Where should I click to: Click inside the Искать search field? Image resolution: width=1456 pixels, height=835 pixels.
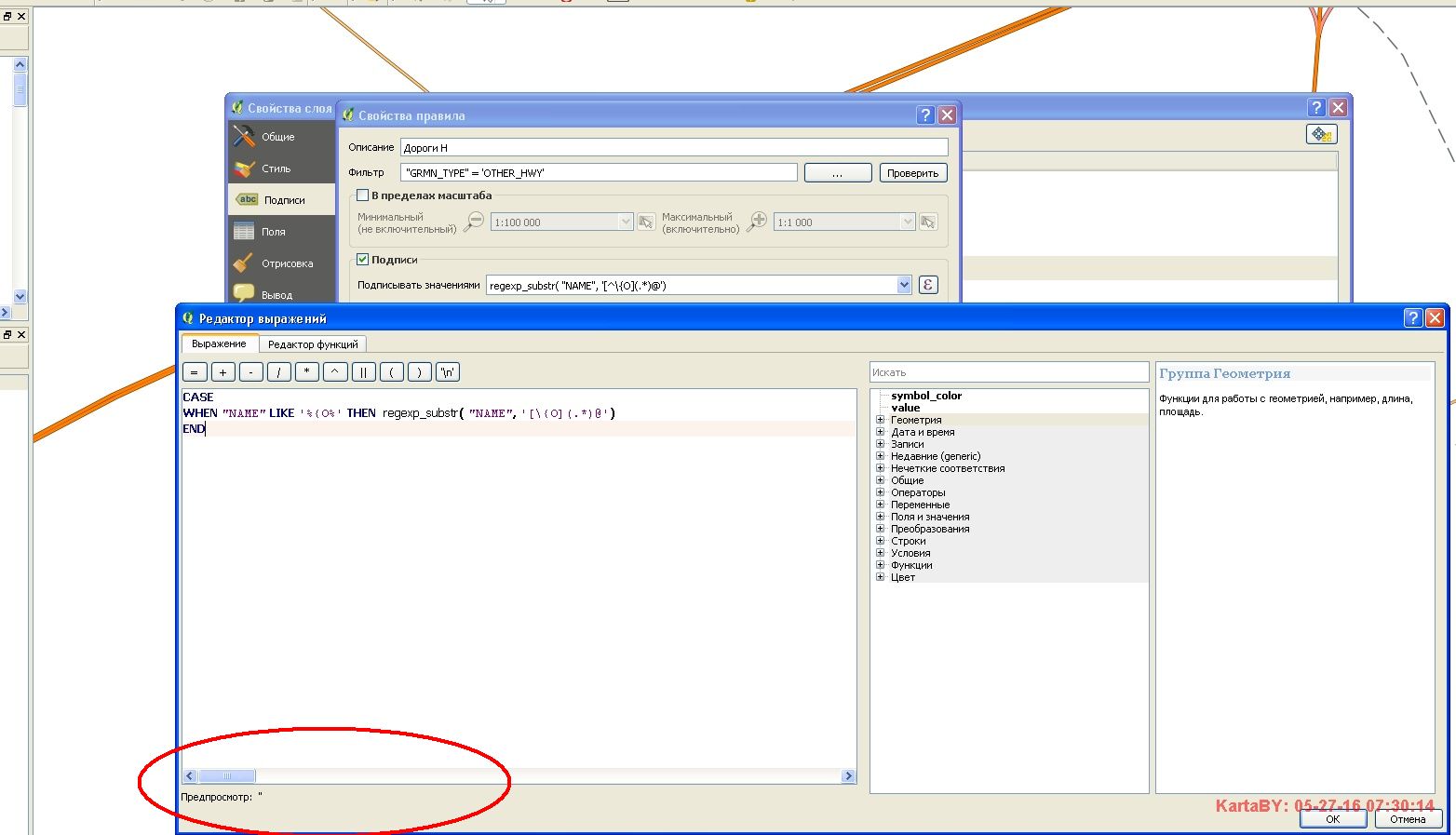(x=1008, y=371)
